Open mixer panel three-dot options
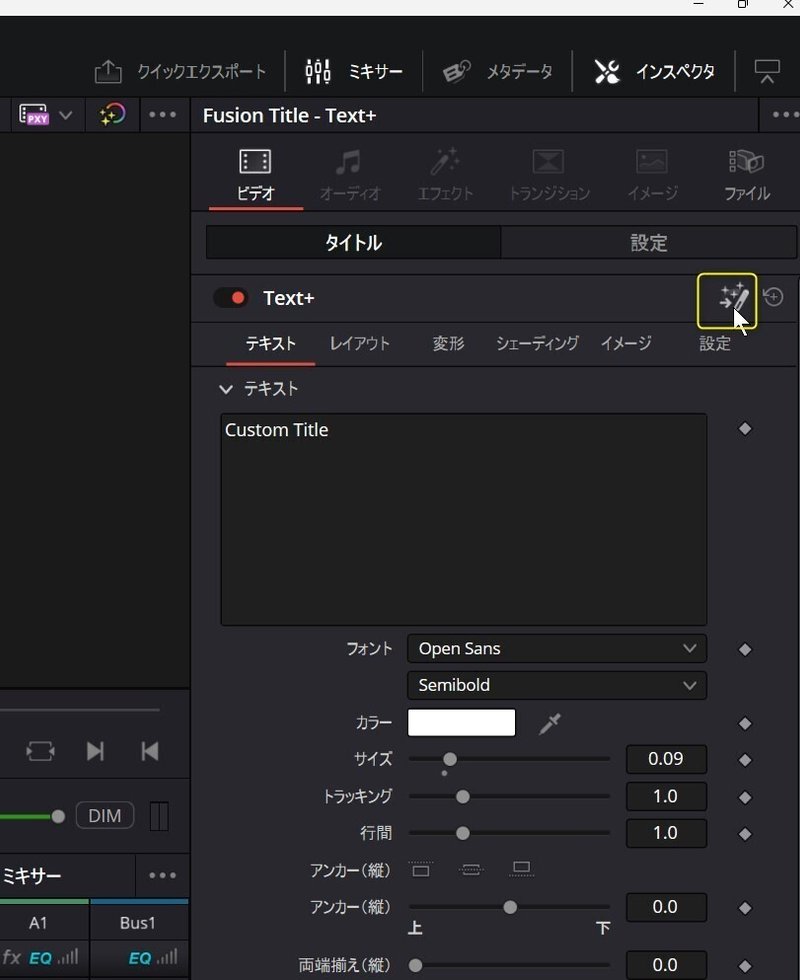Screen dimensions: 800x980 click(x=162, y=876)
